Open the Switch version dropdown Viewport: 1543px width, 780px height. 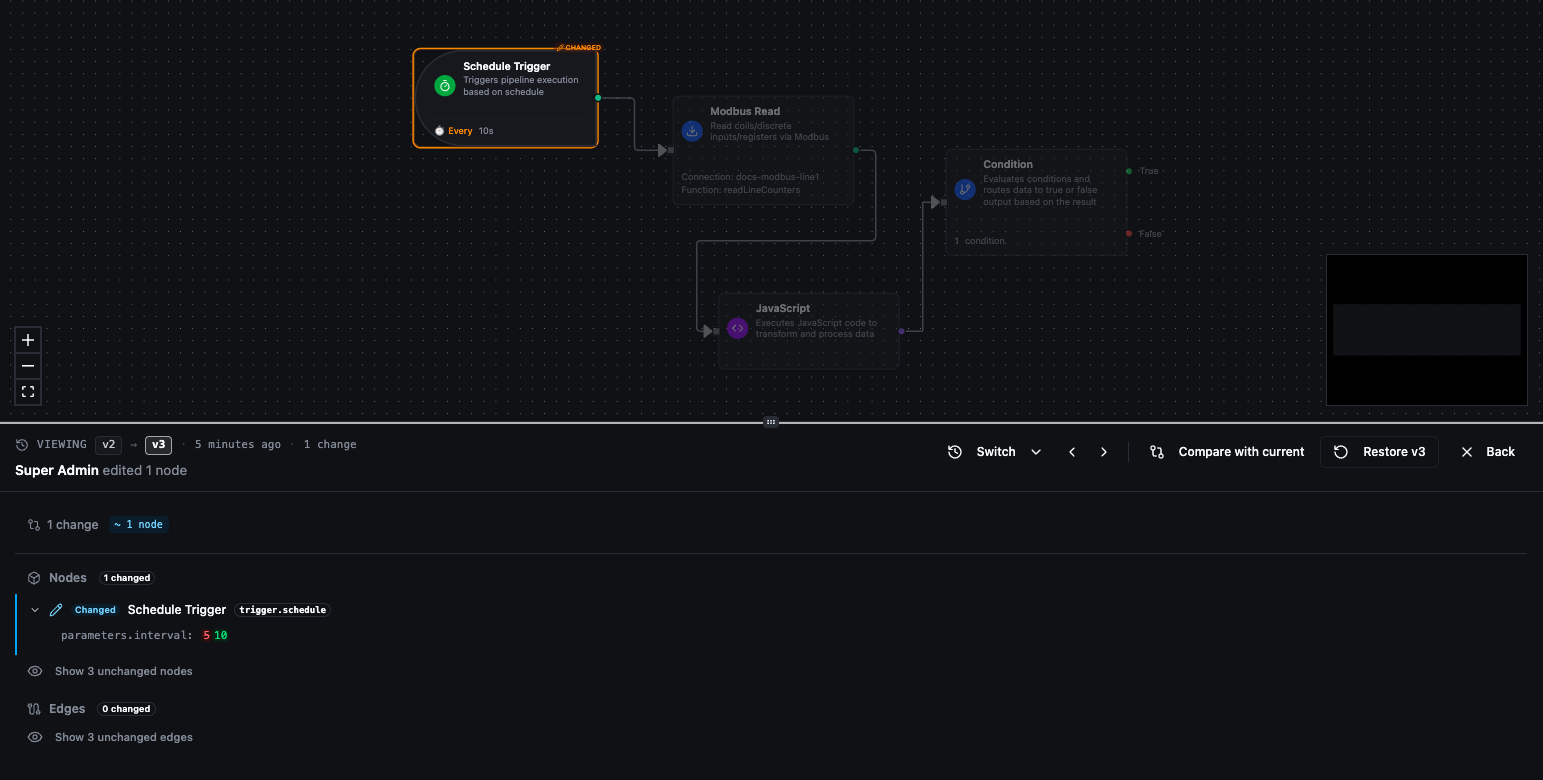pos(995,452)
